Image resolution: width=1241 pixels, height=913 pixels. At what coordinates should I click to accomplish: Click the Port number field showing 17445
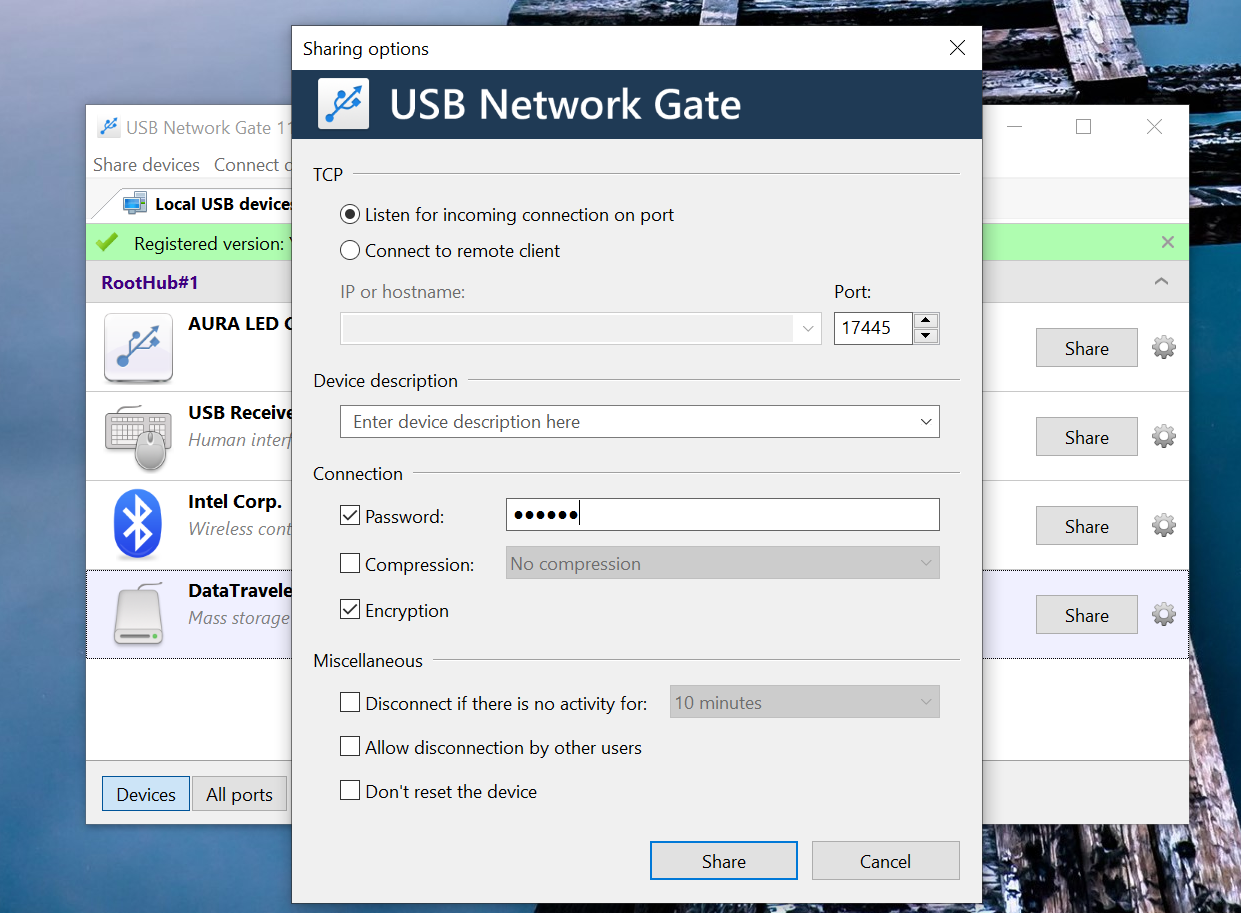point(873,328)
